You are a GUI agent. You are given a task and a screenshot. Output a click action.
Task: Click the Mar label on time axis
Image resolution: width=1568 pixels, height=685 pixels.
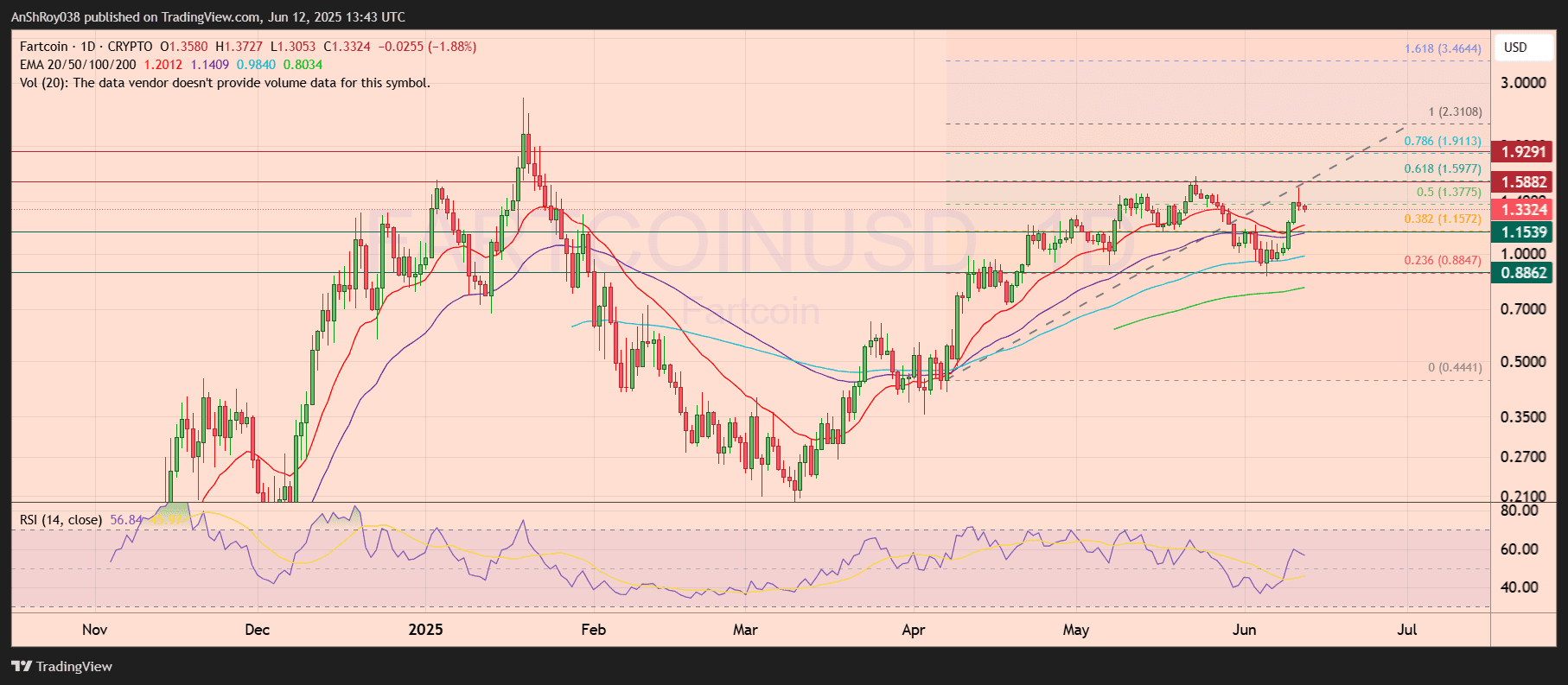[x=745, y=630]
